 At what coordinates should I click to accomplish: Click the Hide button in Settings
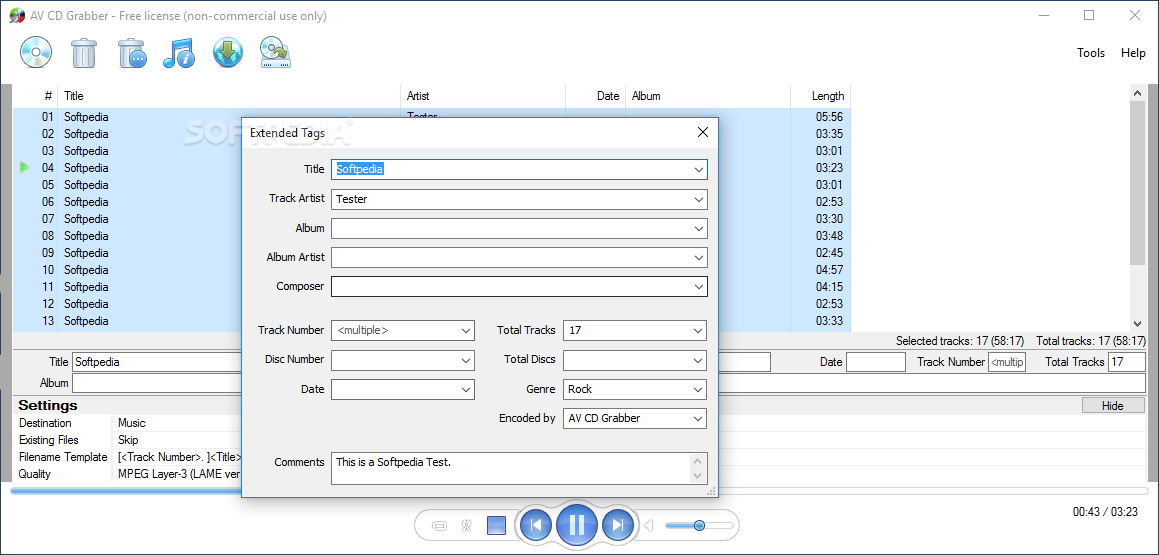pos(1112,406)
